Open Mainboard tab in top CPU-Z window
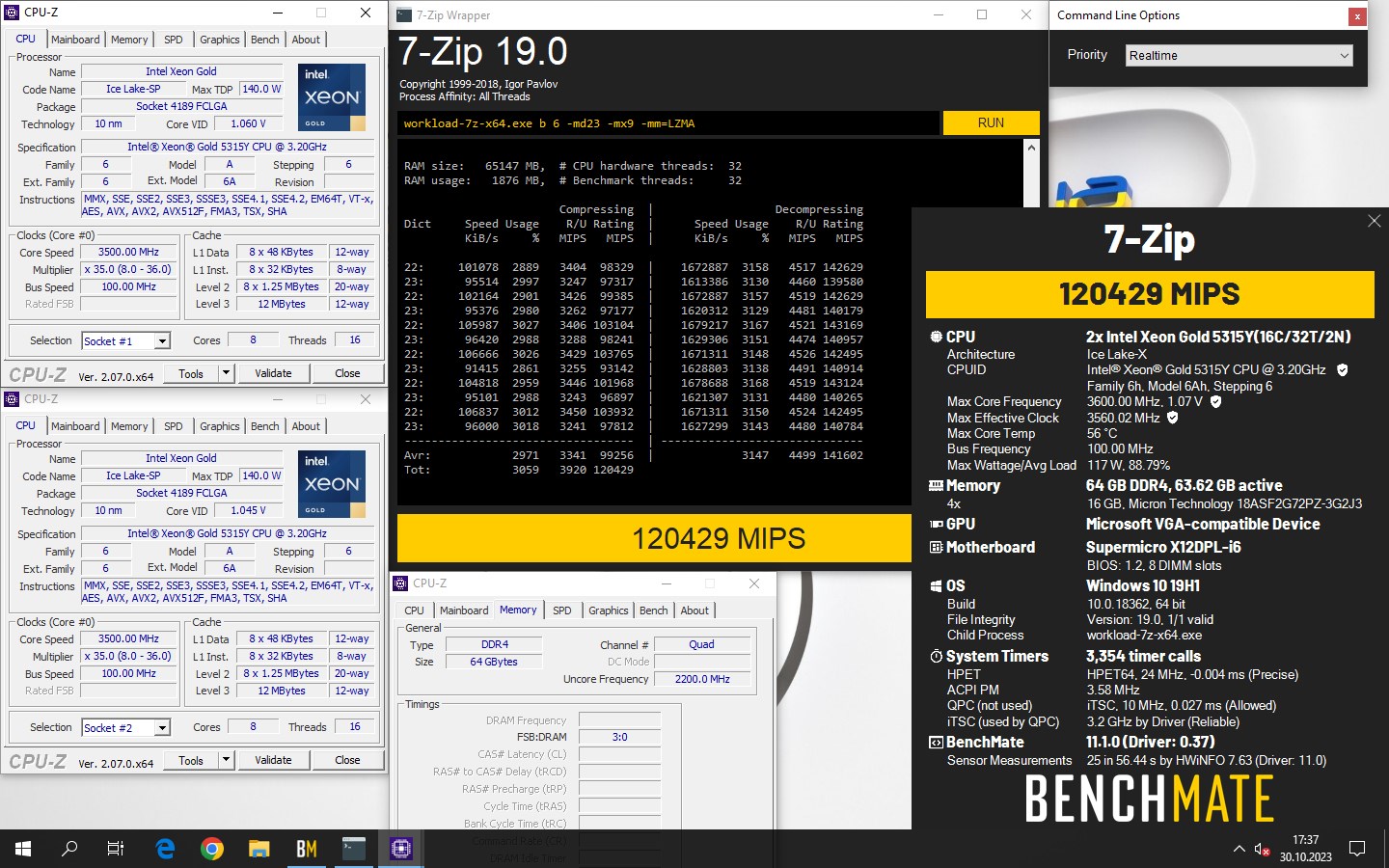 [x=75, y=40]
